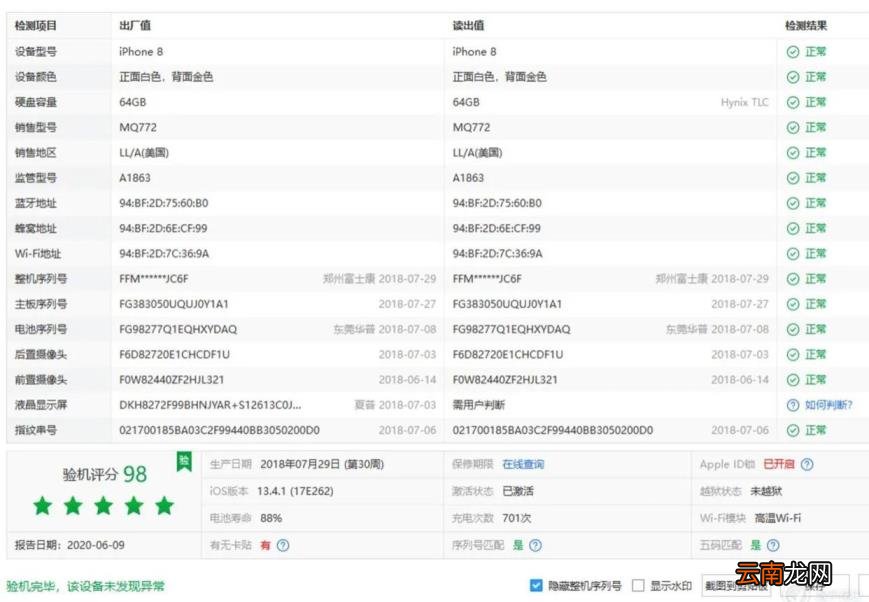This screenshot has width=869, height=602.
Task: Click the question mark icon in 液晶显示屏 row
Action: coord(793,405)
